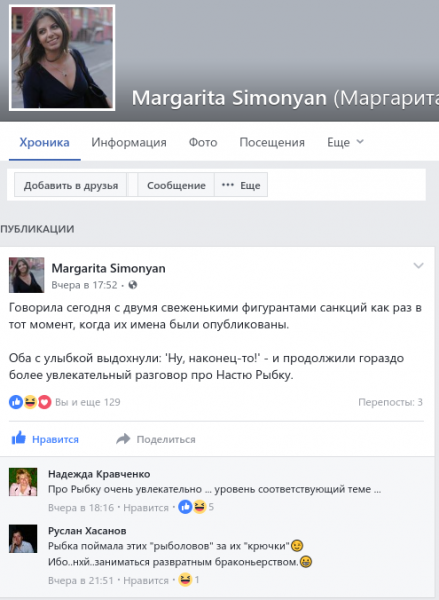Open the post's heart reaction icon
Image resolution: width=439 pixels, height=600 pixels.
pyautogui.click(x=44, y=402)
